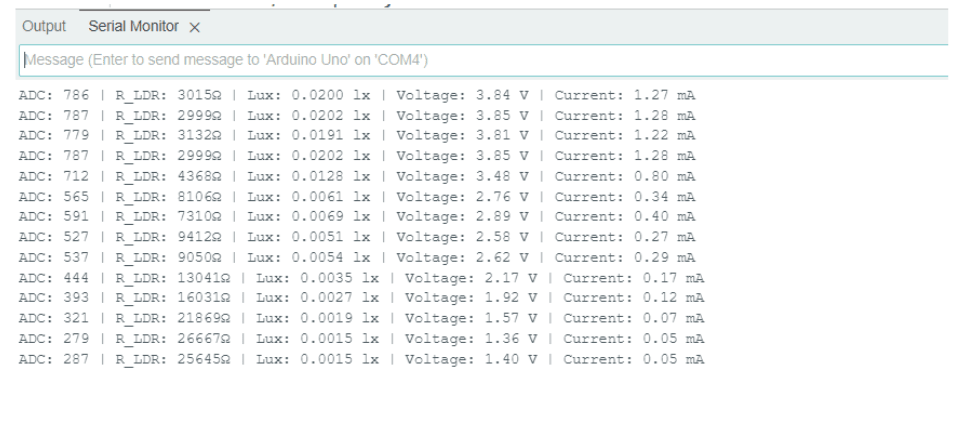Close the Serial Monitor tab
This screenshot has height=424, width=973.
click(x=195, y=27)
